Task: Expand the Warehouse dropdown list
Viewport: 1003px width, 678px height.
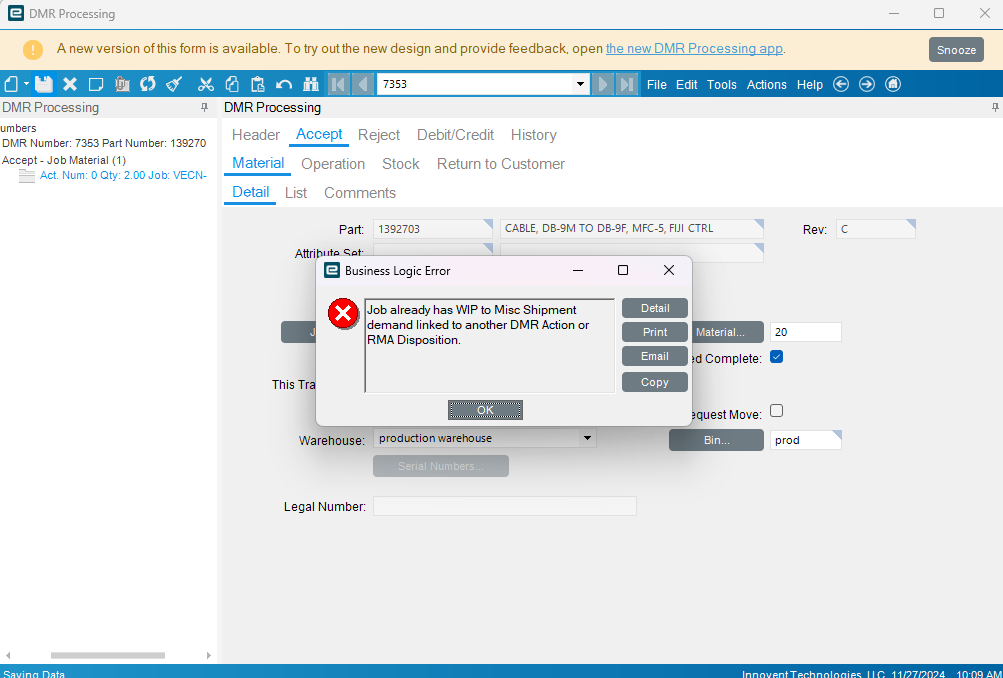Action: [x=587, y=439]
